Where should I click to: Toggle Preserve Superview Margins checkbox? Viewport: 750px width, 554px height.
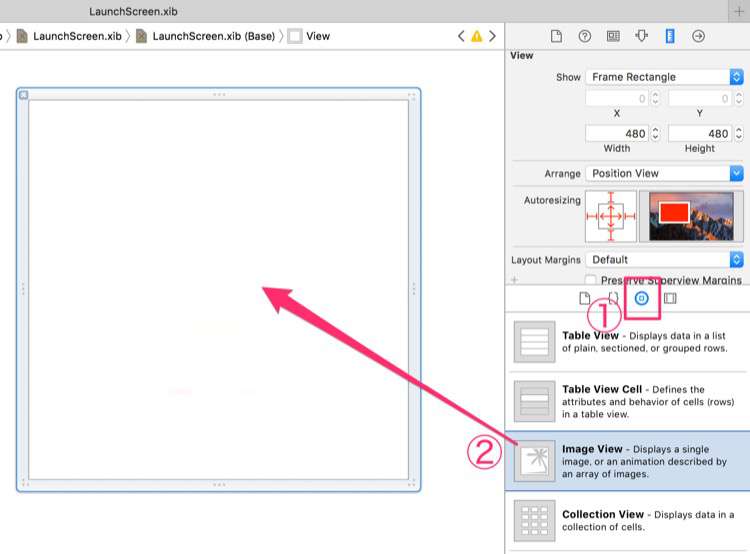tap(591, 279)
